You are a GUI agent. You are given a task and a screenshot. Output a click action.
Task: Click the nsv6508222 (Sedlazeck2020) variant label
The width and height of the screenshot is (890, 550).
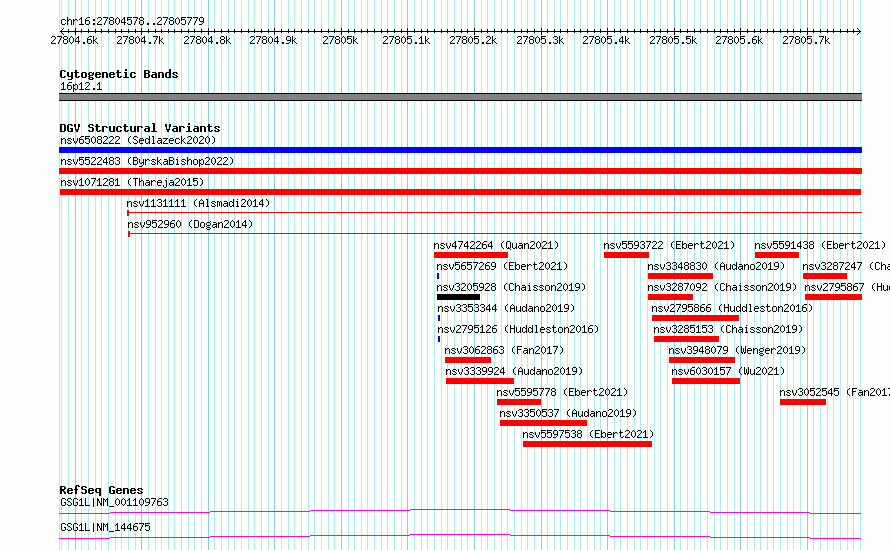pos(137,140)
